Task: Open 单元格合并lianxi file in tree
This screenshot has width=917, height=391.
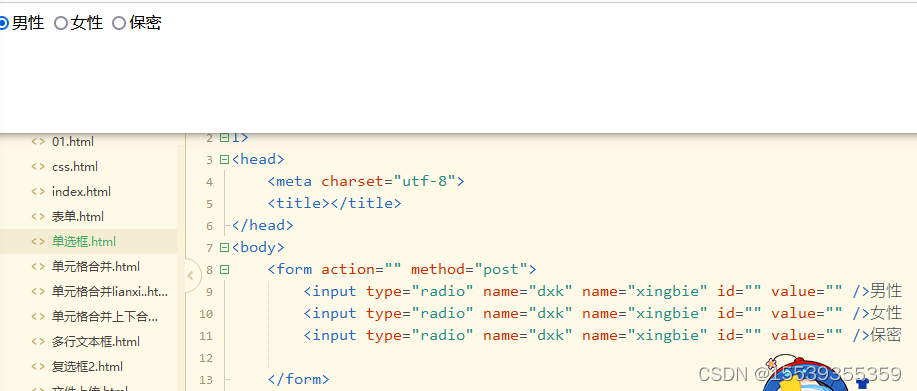Action: [x=110, y=292]
